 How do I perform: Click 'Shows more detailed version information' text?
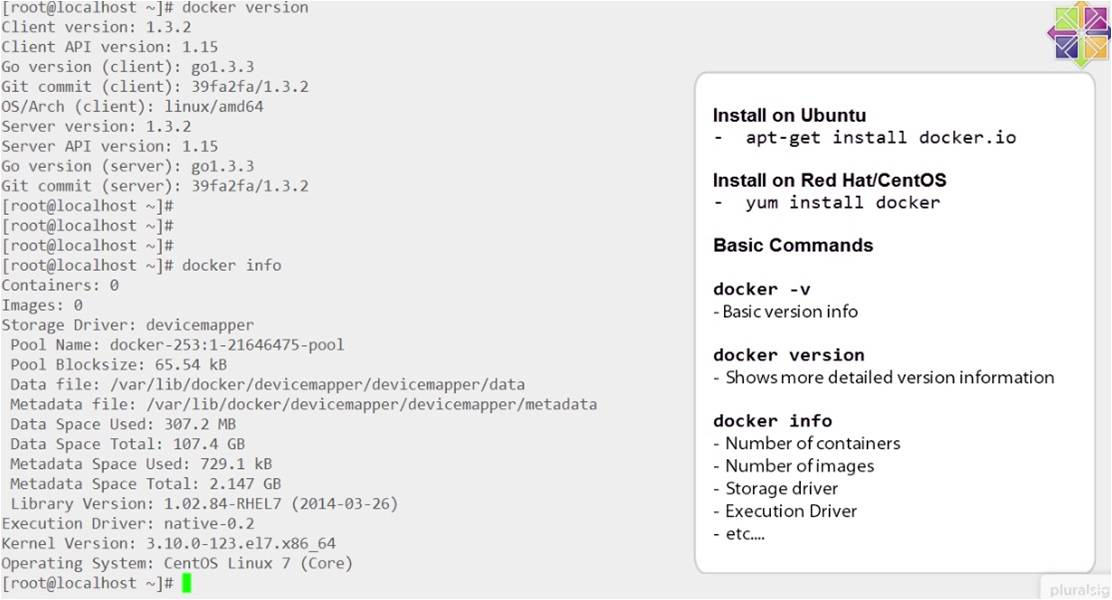click(889, 377)
